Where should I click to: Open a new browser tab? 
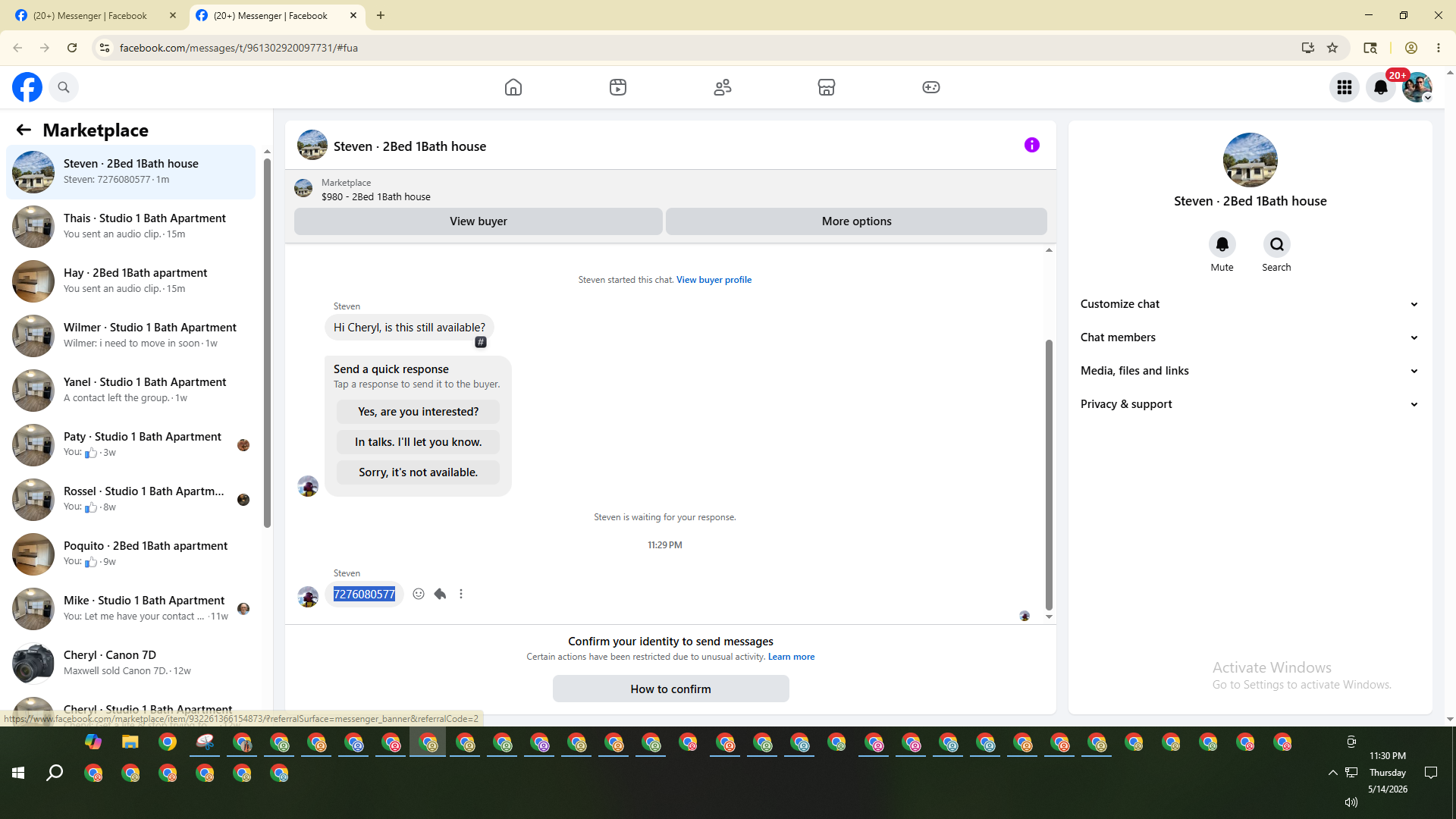[x=381, y=16]
